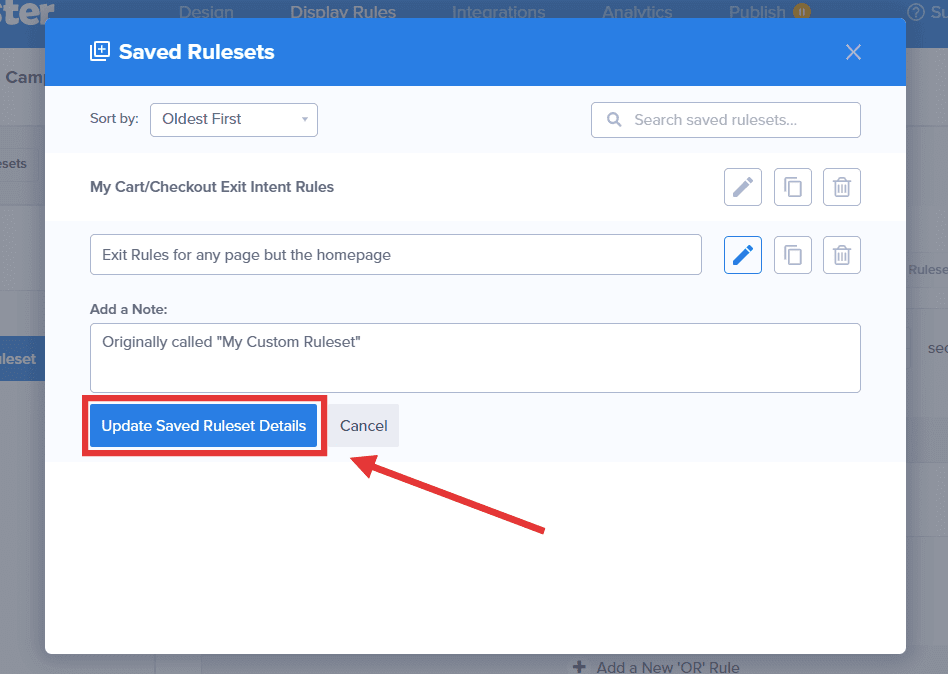Click the Saved Rulesets header icon
The image size is (948, 674).
pos(100,51)
